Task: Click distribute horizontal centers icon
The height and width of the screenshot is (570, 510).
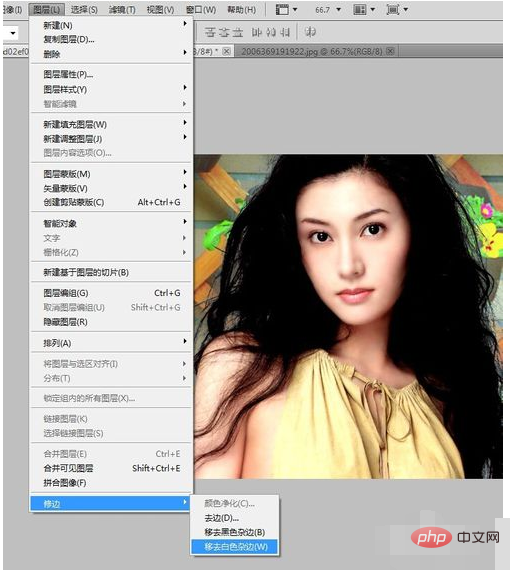Action: (271, 32)
